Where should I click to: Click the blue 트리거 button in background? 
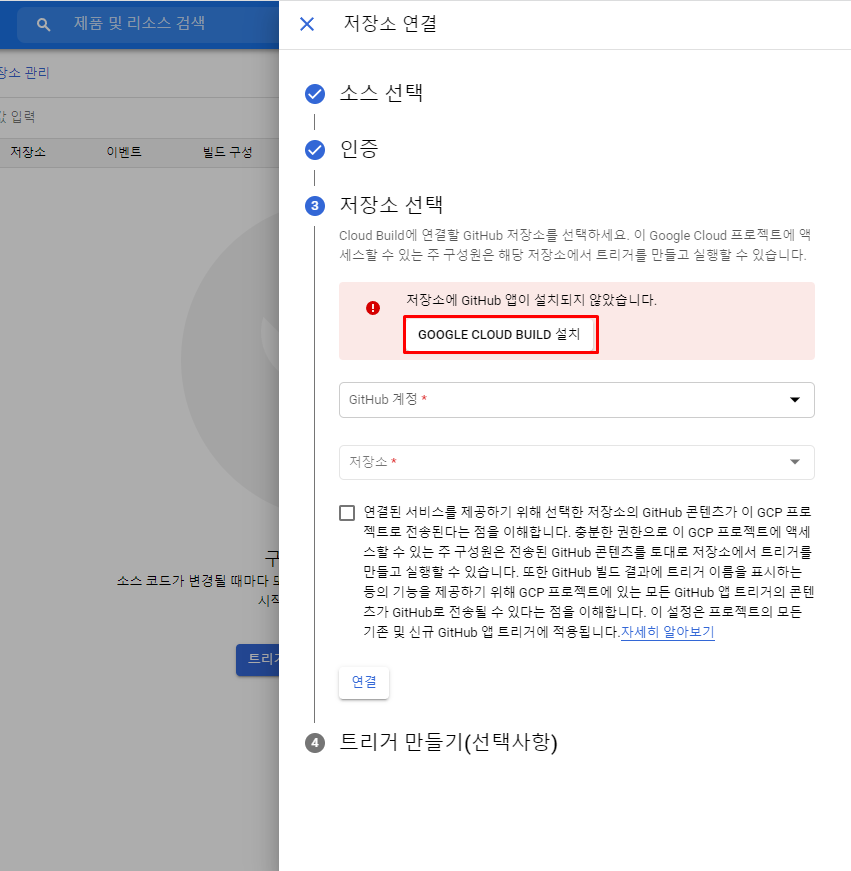[x=258, y=659]
